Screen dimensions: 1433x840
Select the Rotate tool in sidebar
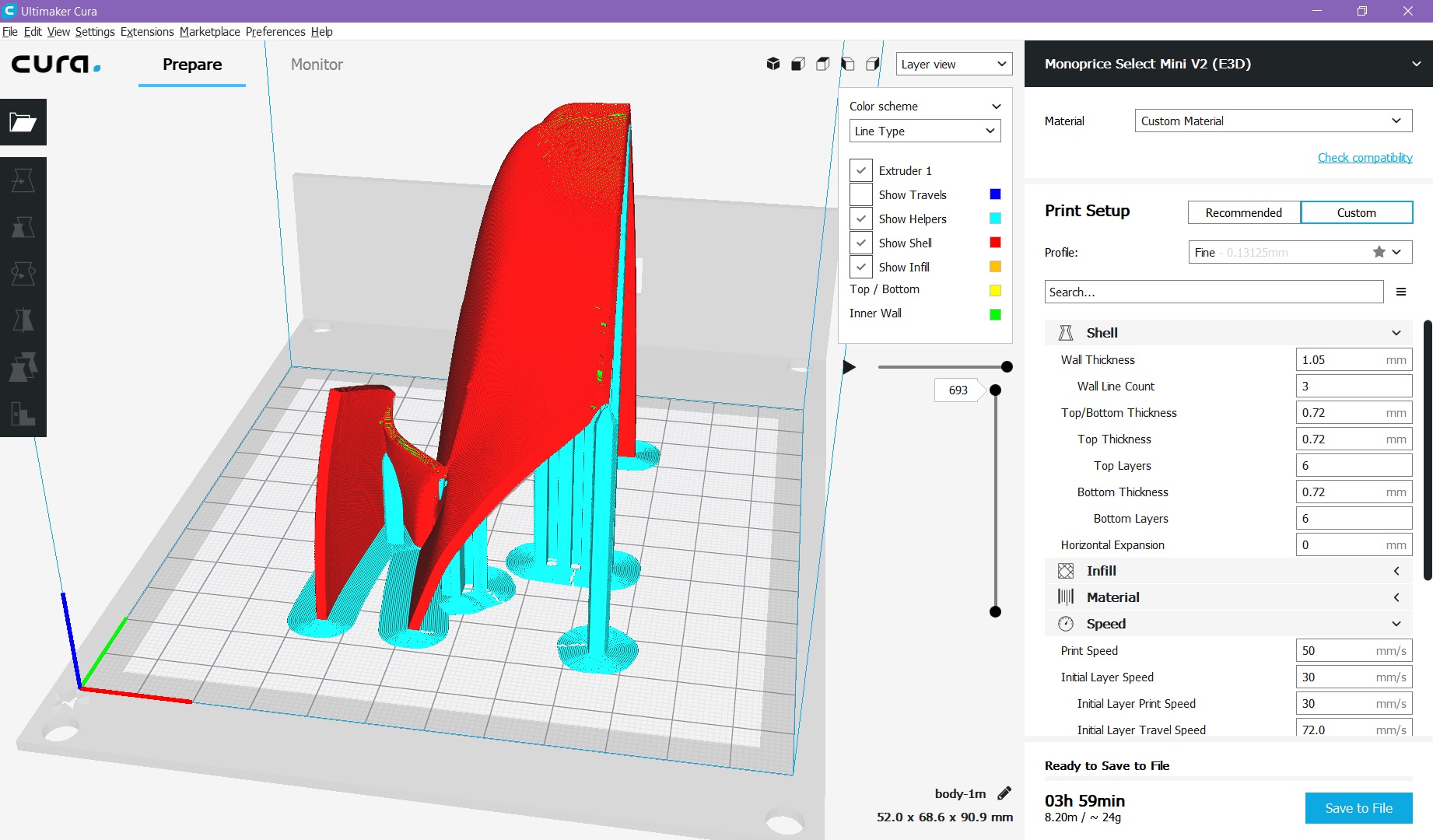coord(23,274)
